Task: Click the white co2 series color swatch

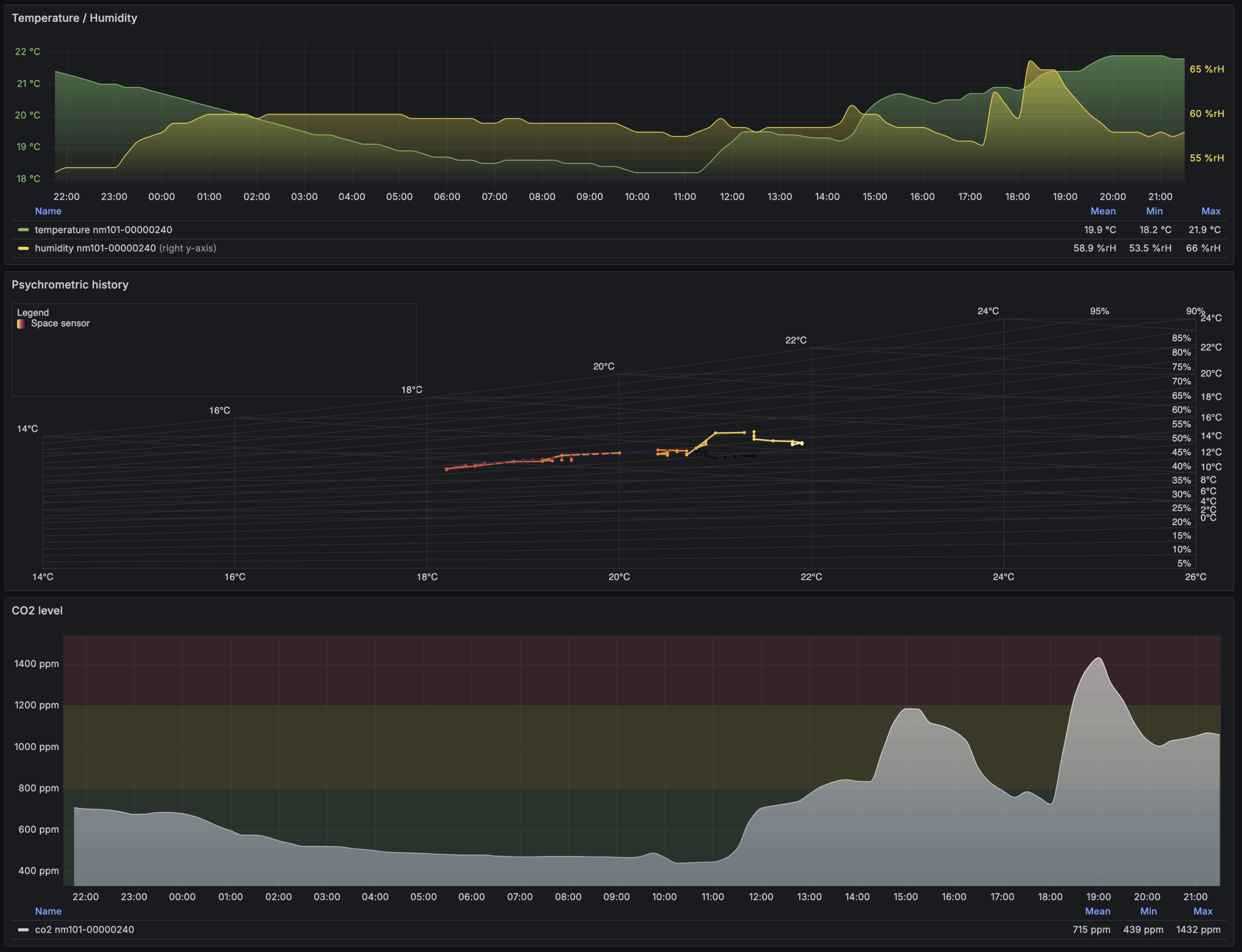Action: coord(23,929)
